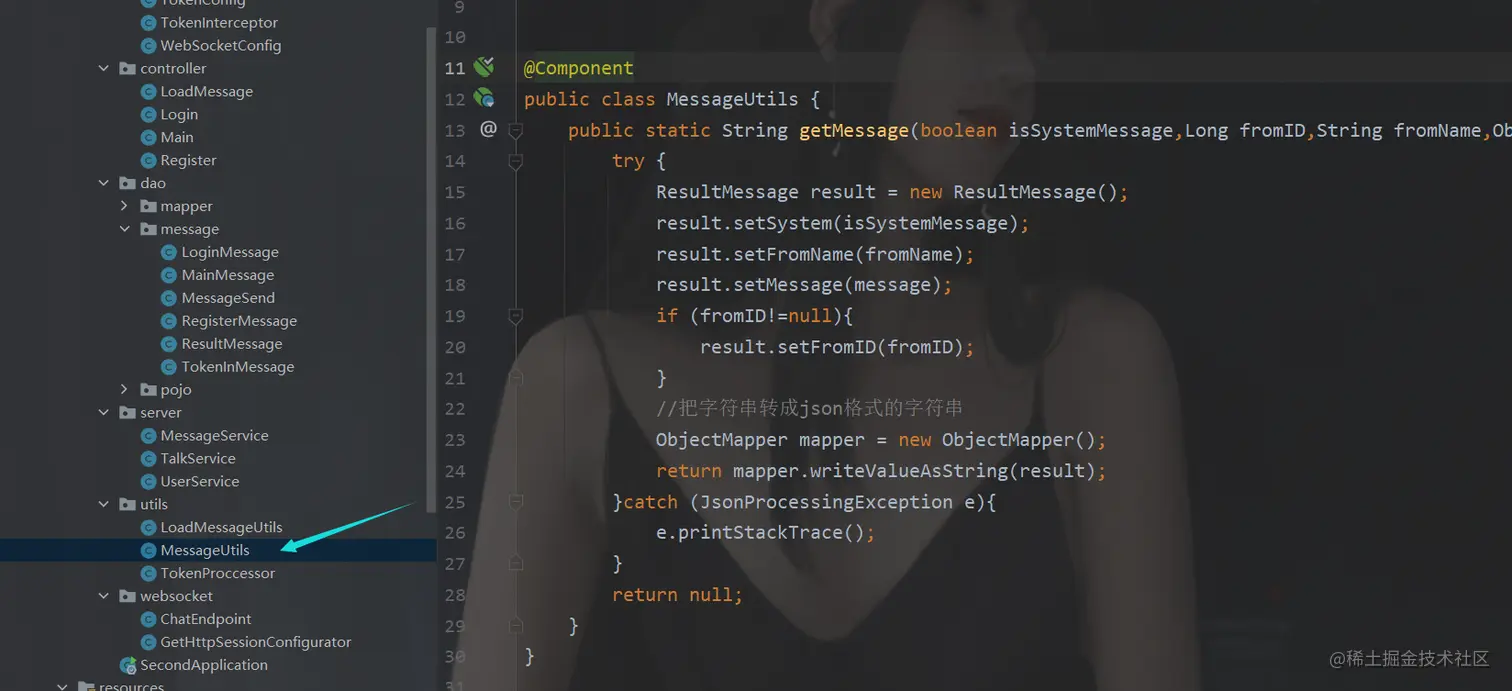Open the MessageSend class

[x=228, y=298]
